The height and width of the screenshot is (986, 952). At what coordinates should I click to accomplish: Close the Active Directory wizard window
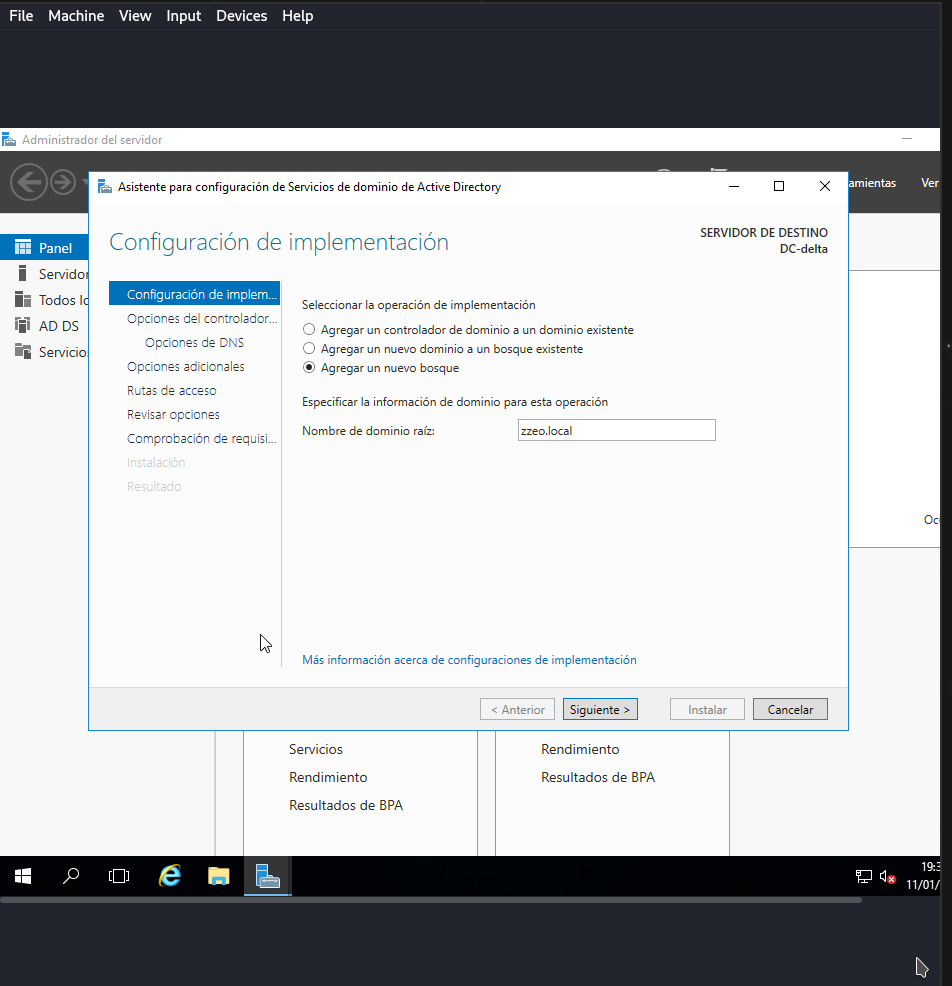[825, 186]
